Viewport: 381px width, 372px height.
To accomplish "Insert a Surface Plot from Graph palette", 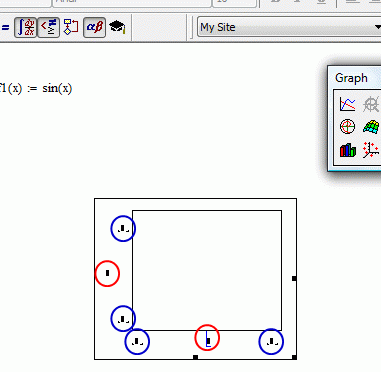I will (371, 127).
